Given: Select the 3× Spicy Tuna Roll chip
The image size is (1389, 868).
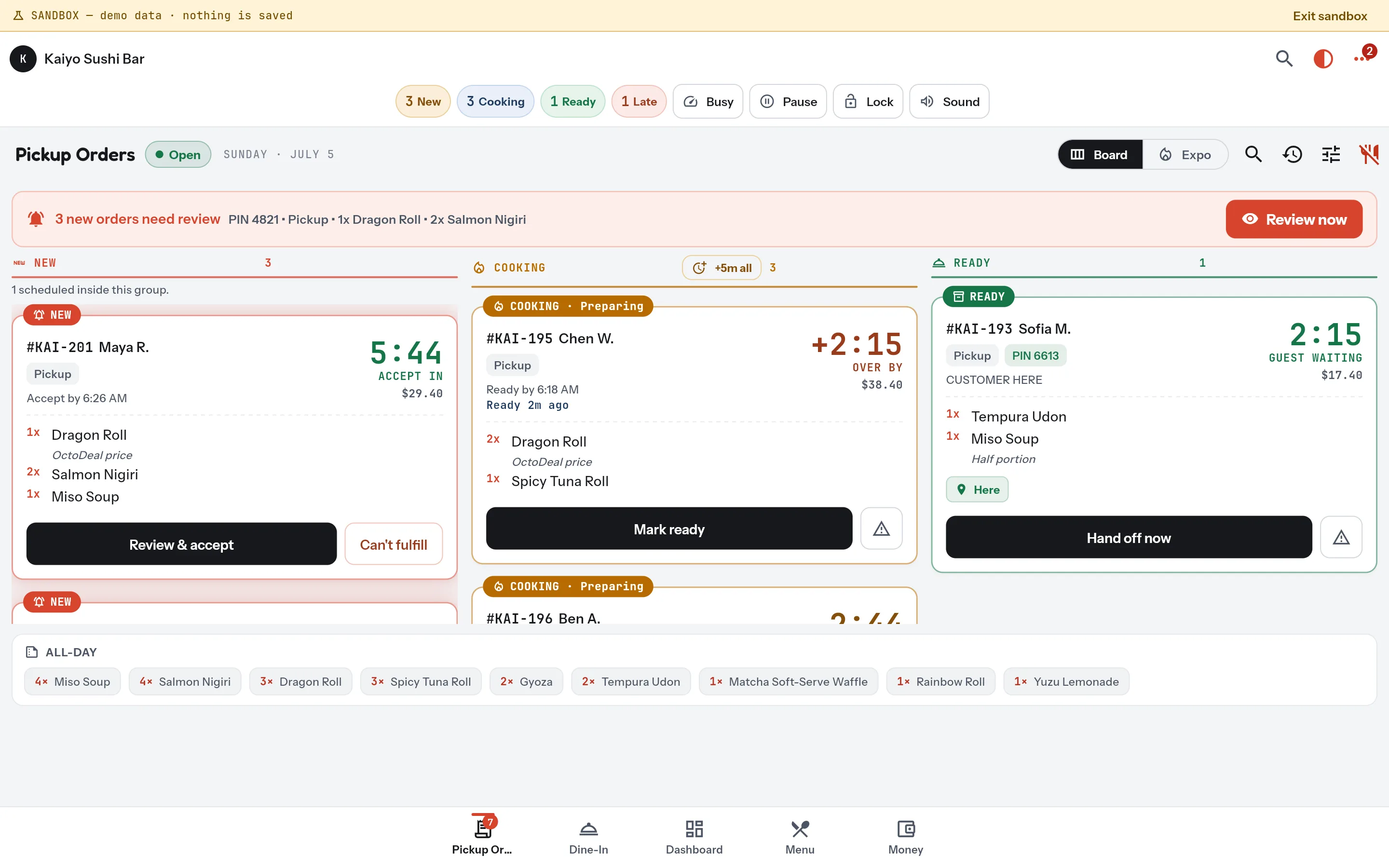Looking at the screenshot, I should (x=421, y=681).
